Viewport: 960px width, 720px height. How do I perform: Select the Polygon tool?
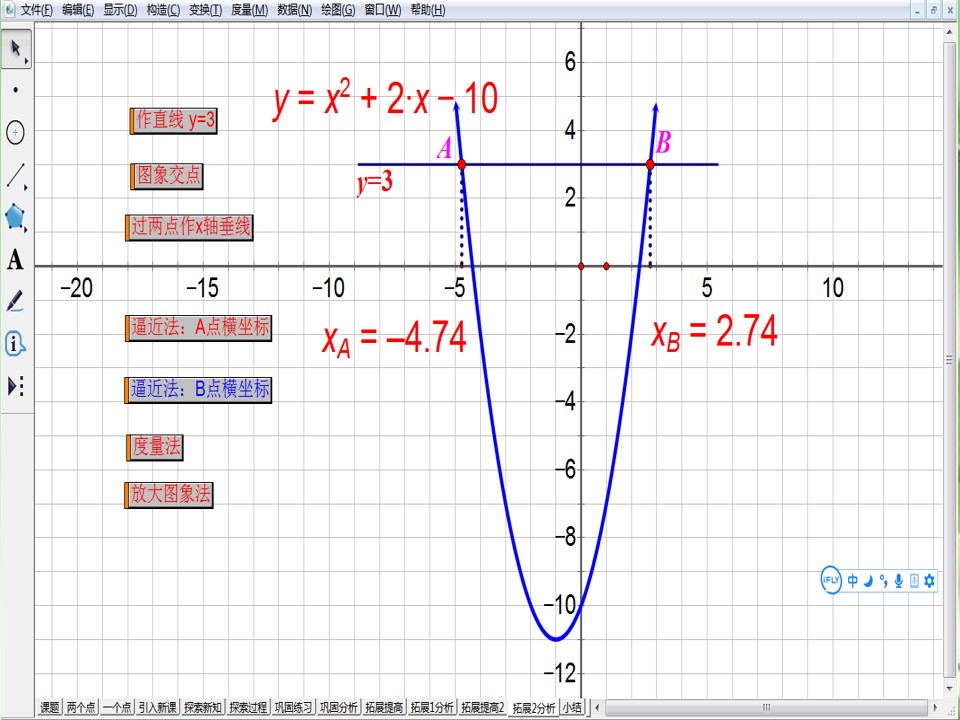coord(16,217)
